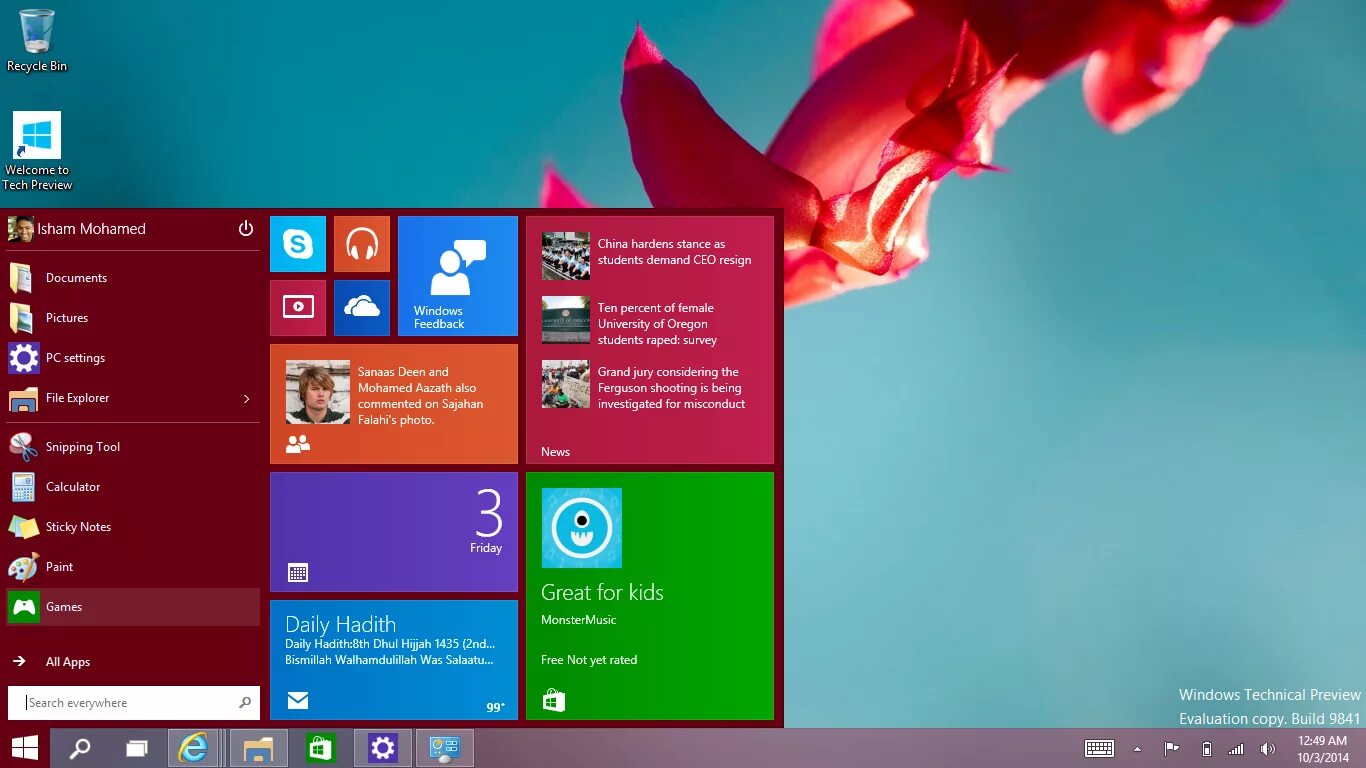Open the Mail tile with Daily Hadith
This screenshot has height=768, width=1366.
tap(394, 660)
